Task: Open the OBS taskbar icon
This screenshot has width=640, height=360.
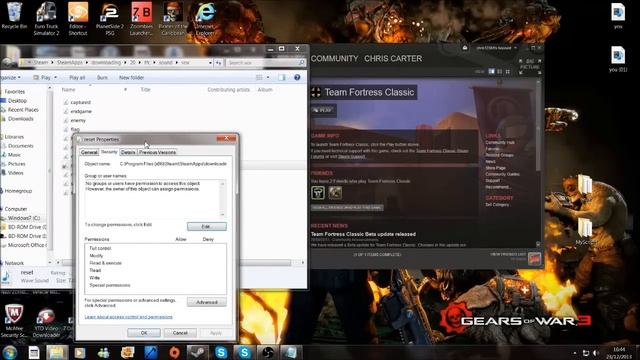Action: click(268, 352)
